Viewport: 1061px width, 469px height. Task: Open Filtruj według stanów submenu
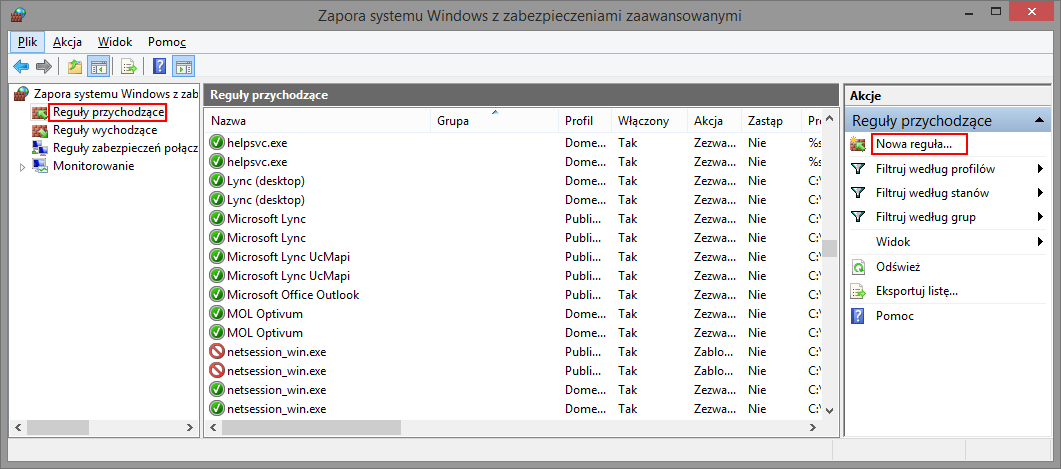click(932, 193)
